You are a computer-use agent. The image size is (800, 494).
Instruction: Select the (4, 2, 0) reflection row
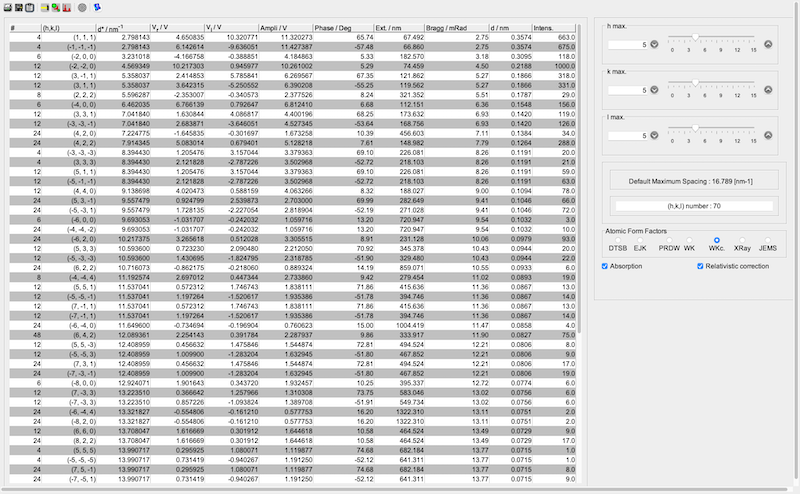coord(292,133)
